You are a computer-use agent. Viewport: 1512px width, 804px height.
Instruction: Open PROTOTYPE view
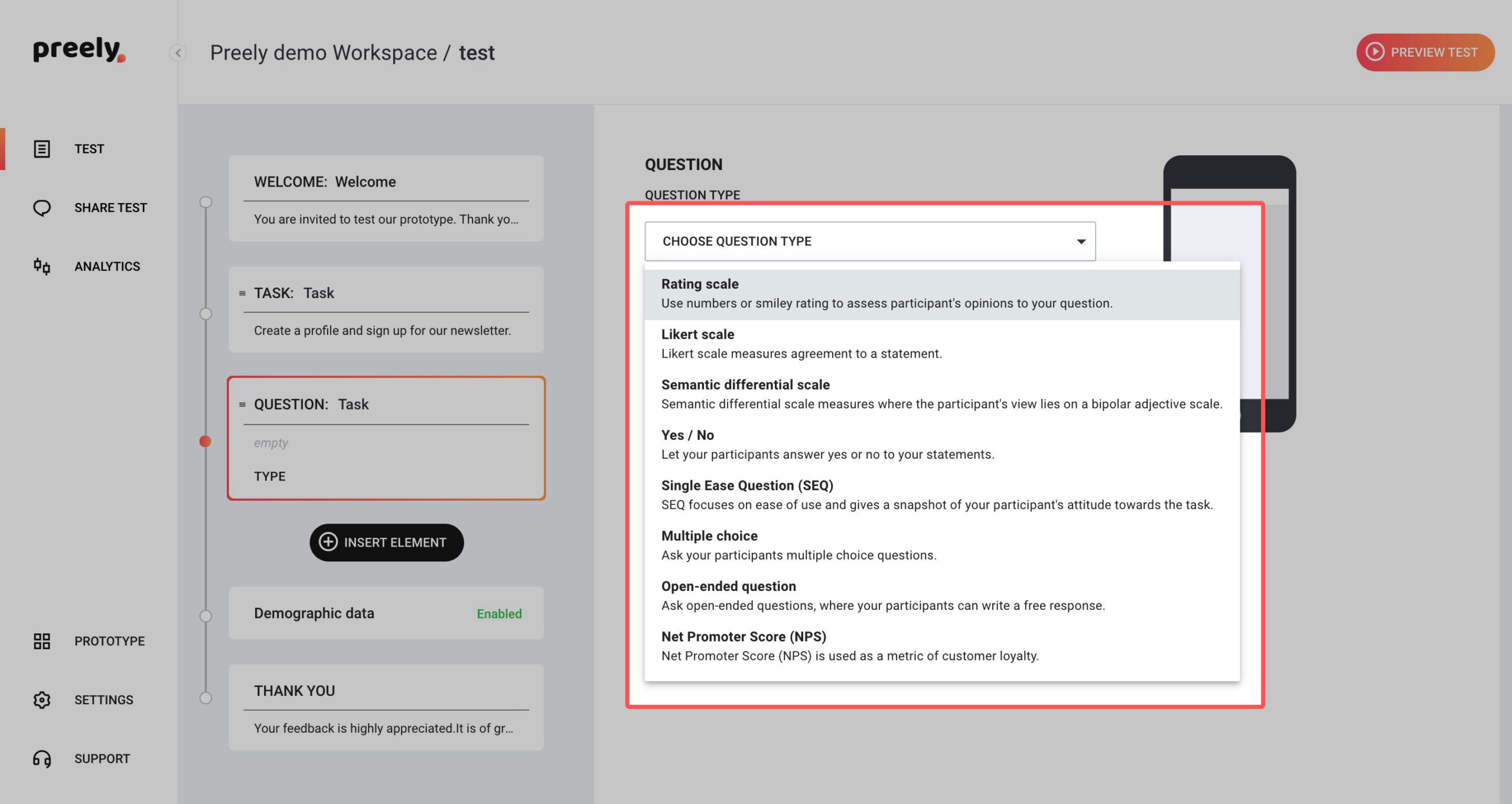point(89,640)
